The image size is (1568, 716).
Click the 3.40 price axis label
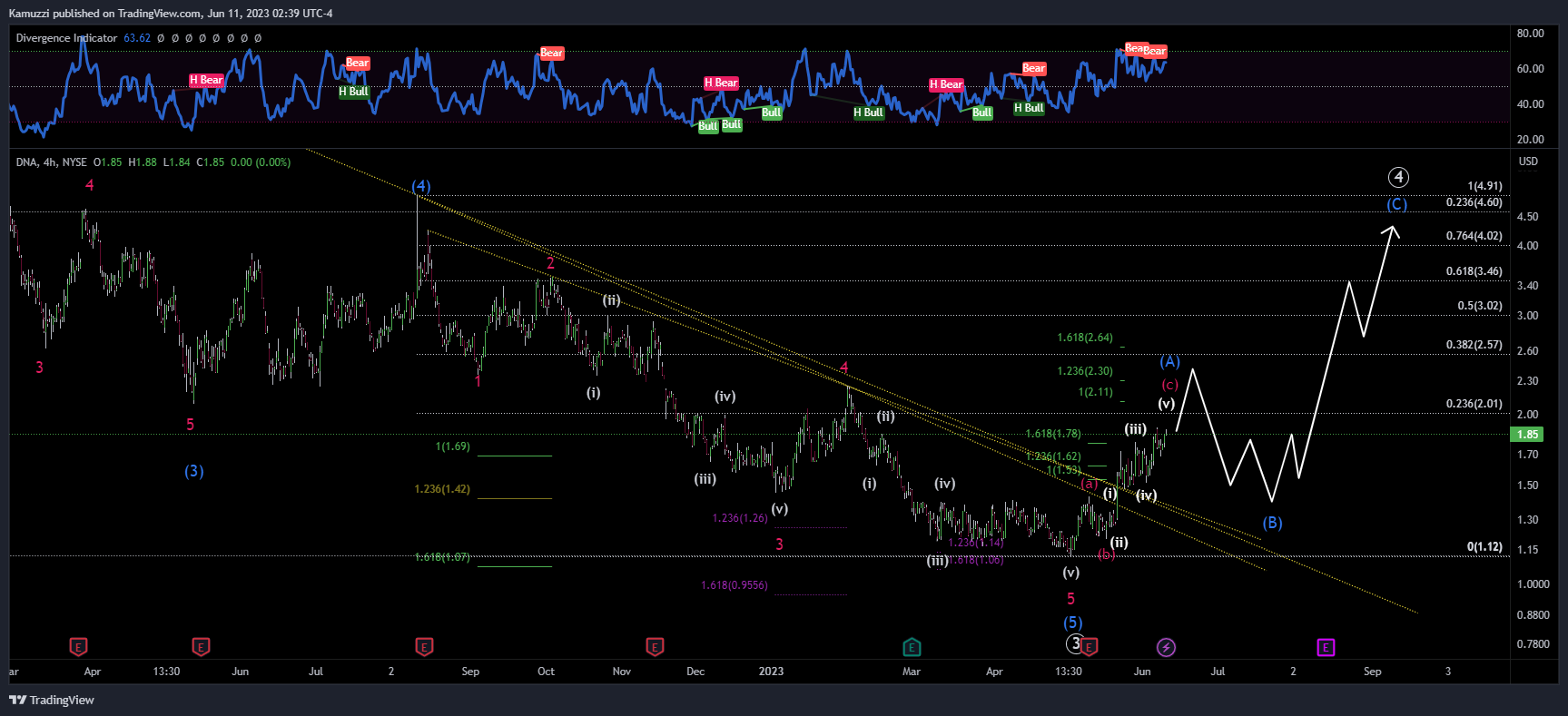pos(1527,286)
